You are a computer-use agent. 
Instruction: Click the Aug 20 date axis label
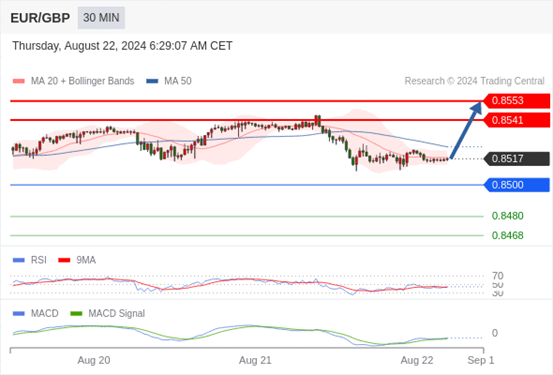tap(94, 361)
